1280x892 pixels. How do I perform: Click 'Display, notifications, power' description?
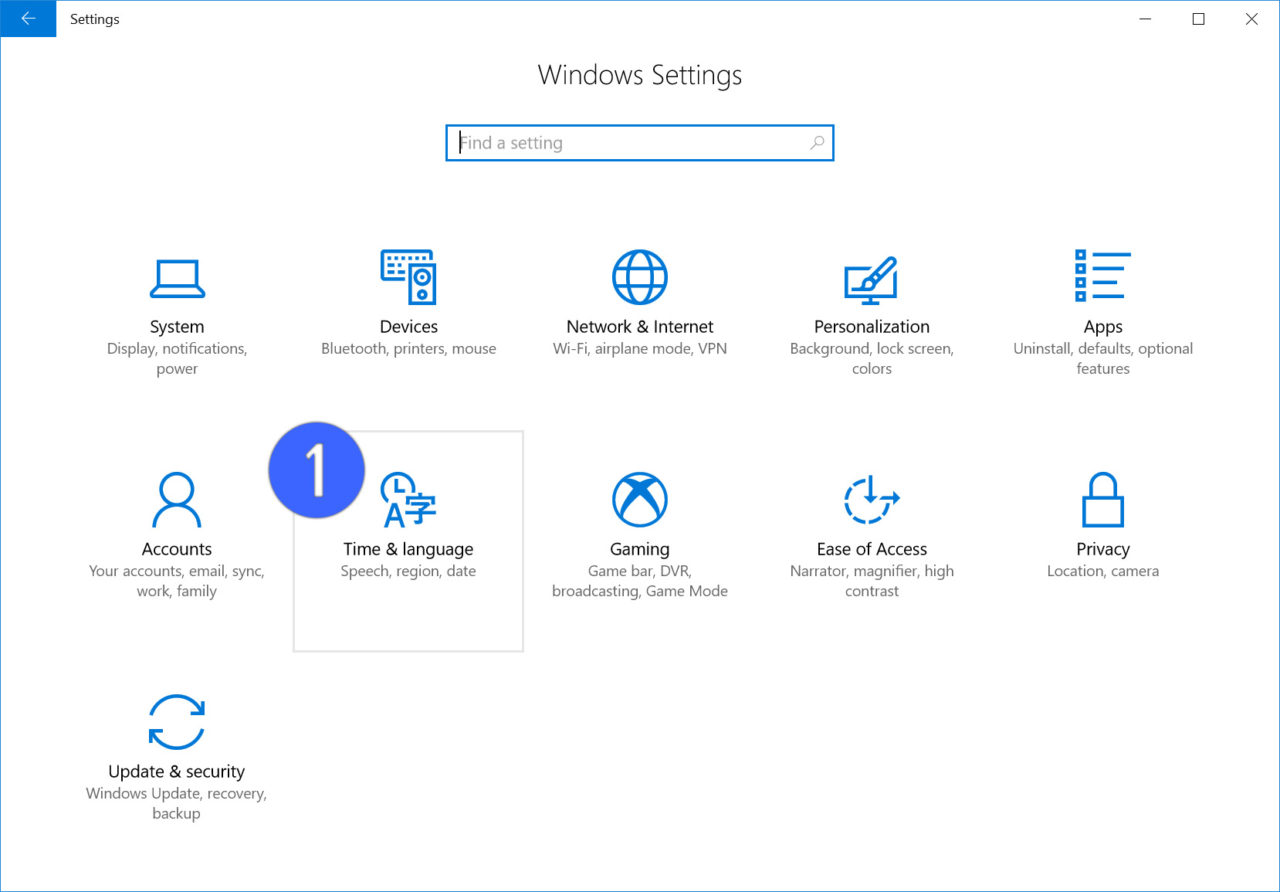tap(177, 358)
